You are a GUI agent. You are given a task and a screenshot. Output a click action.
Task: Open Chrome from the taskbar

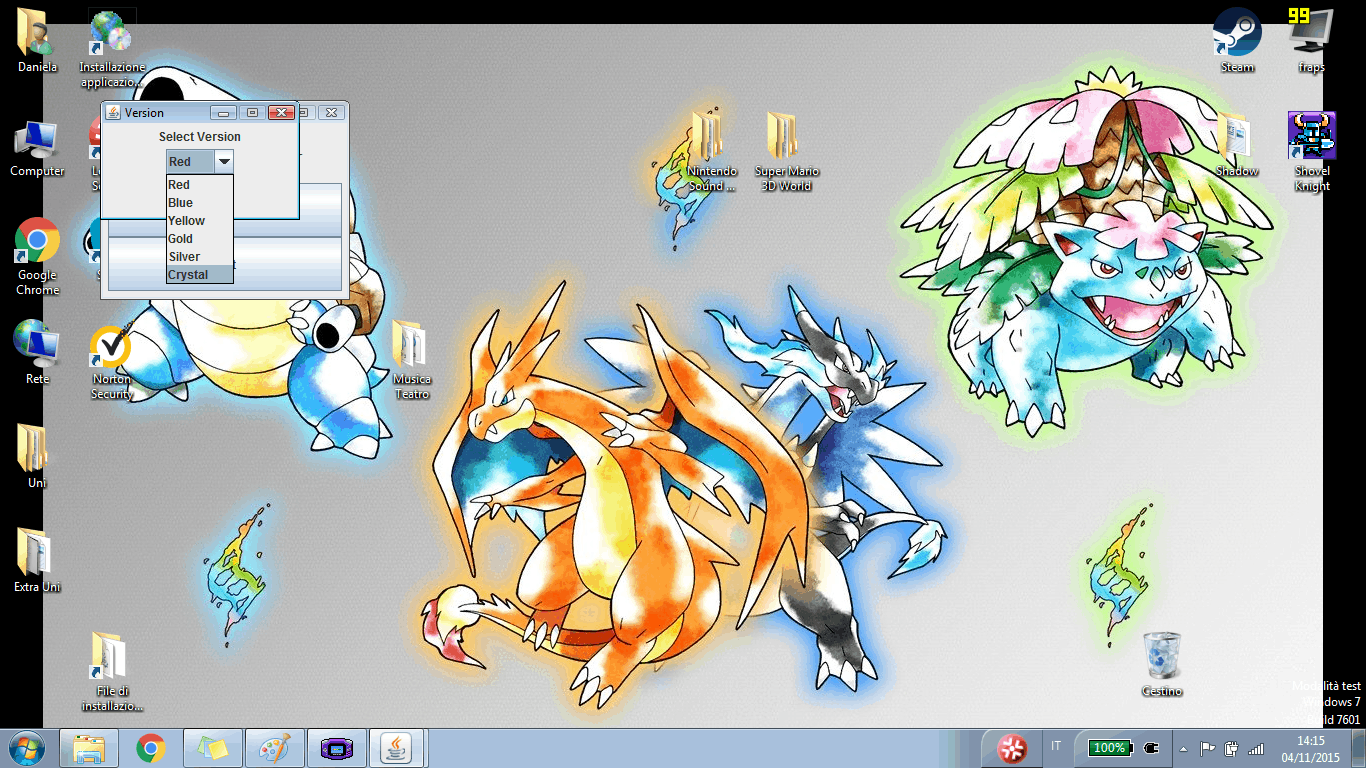151,748
